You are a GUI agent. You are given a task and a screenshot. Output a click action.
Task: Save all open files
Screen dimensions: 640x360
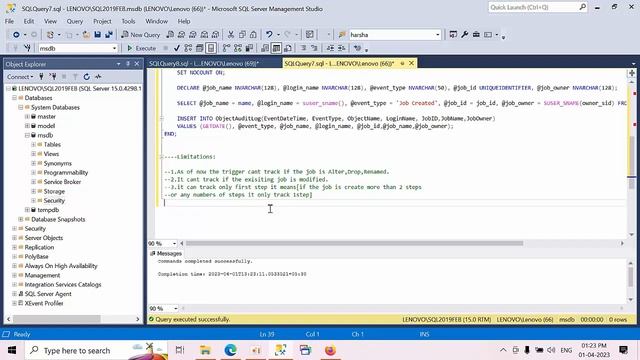[109, 35]
